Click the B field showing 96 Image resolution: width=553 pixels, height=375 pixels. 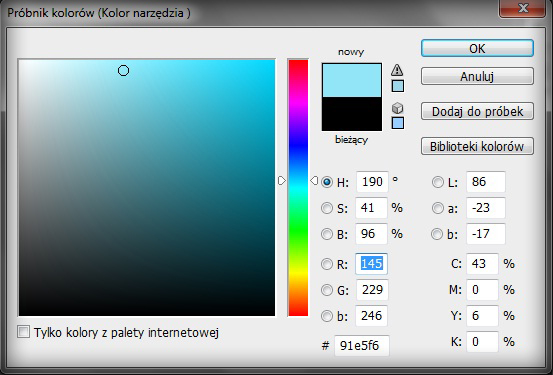coord(371,234)
